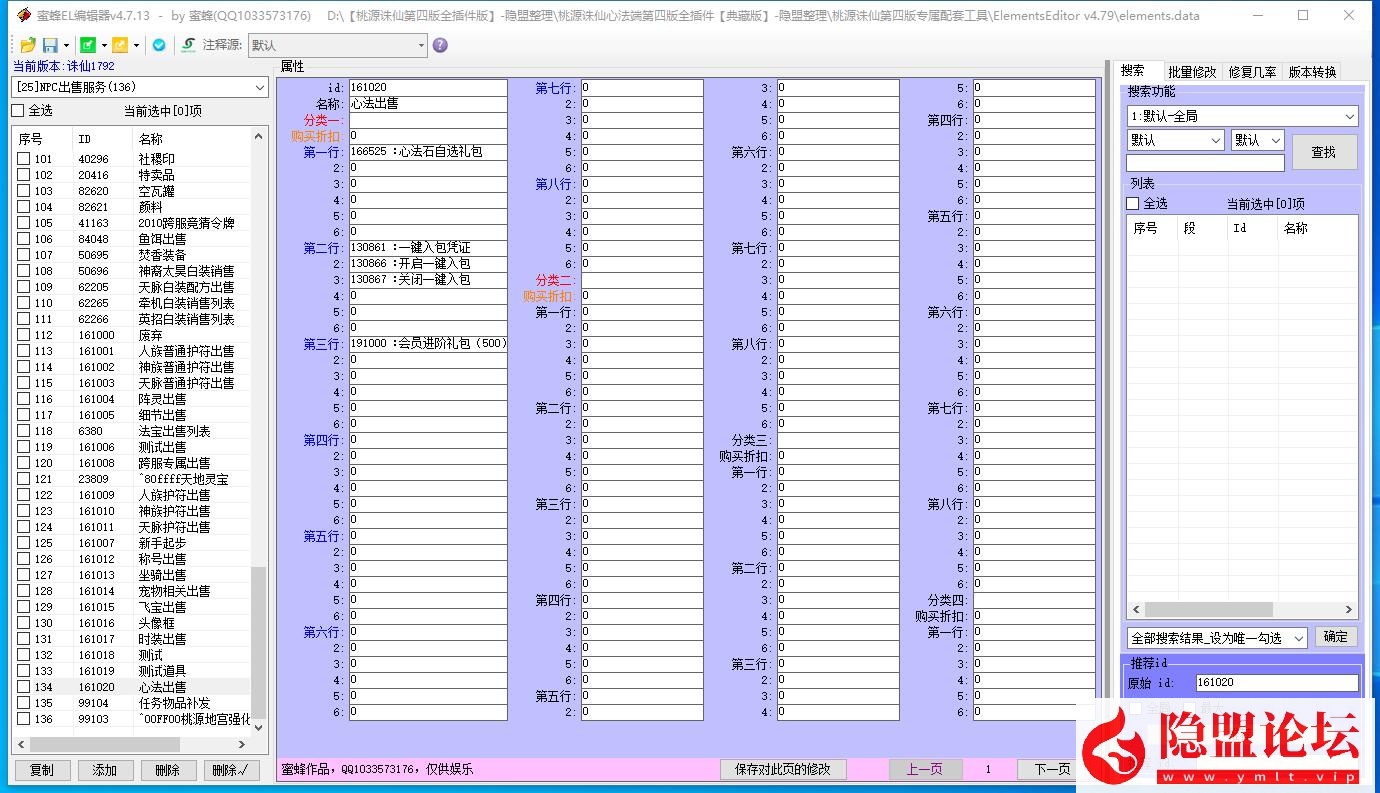Select list row 2010跨服竞猜令牌

tap(132, 223)
